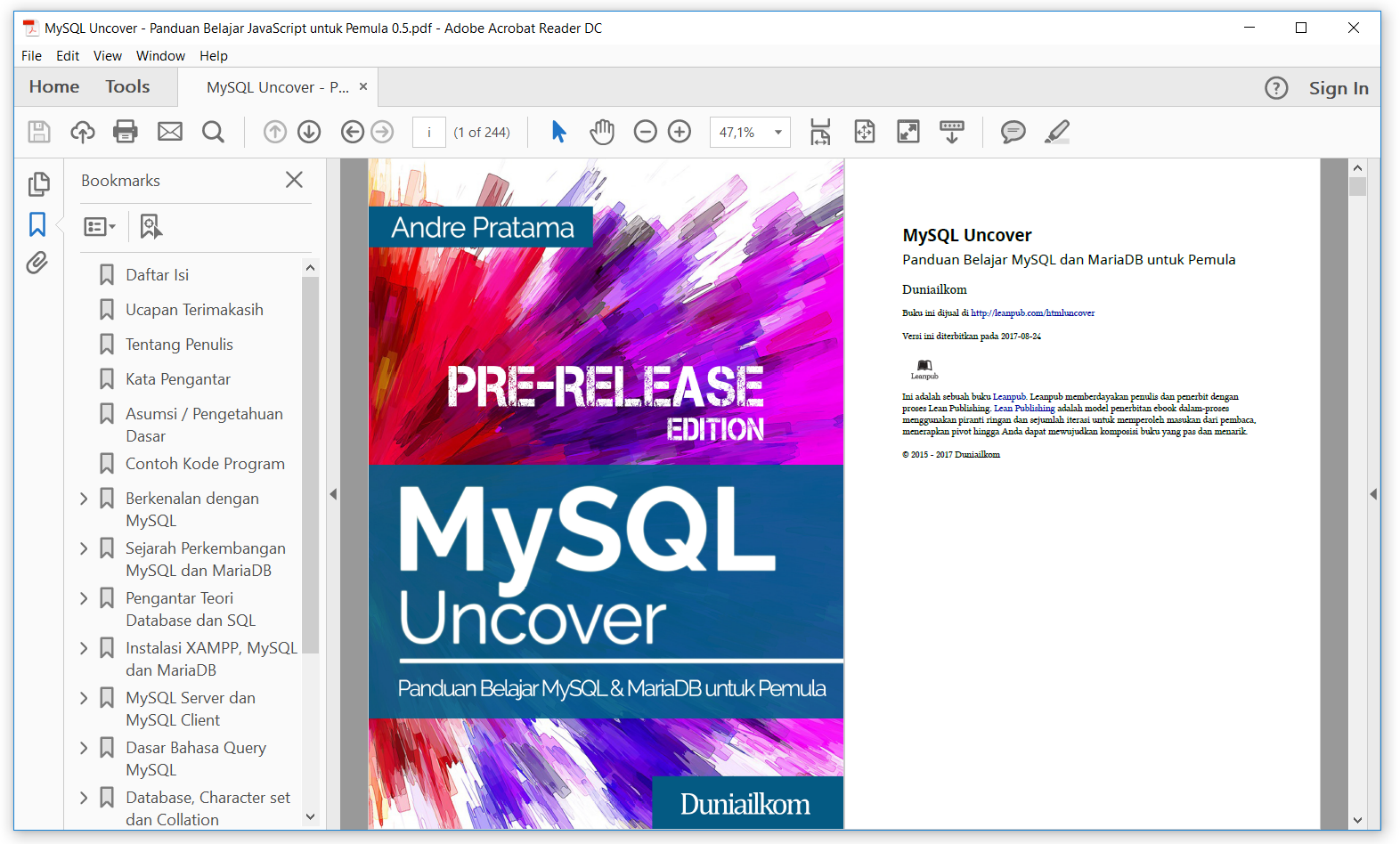Image resolution: width=1400 pixels, height=844 pixels.
Task: Click the document vertical scrollbar thumb
Action: [1357, 187]
